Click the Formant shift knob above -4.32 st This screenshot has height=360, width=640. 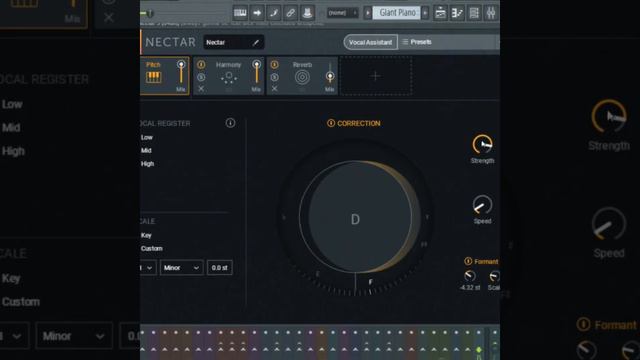tap(469, 276)
